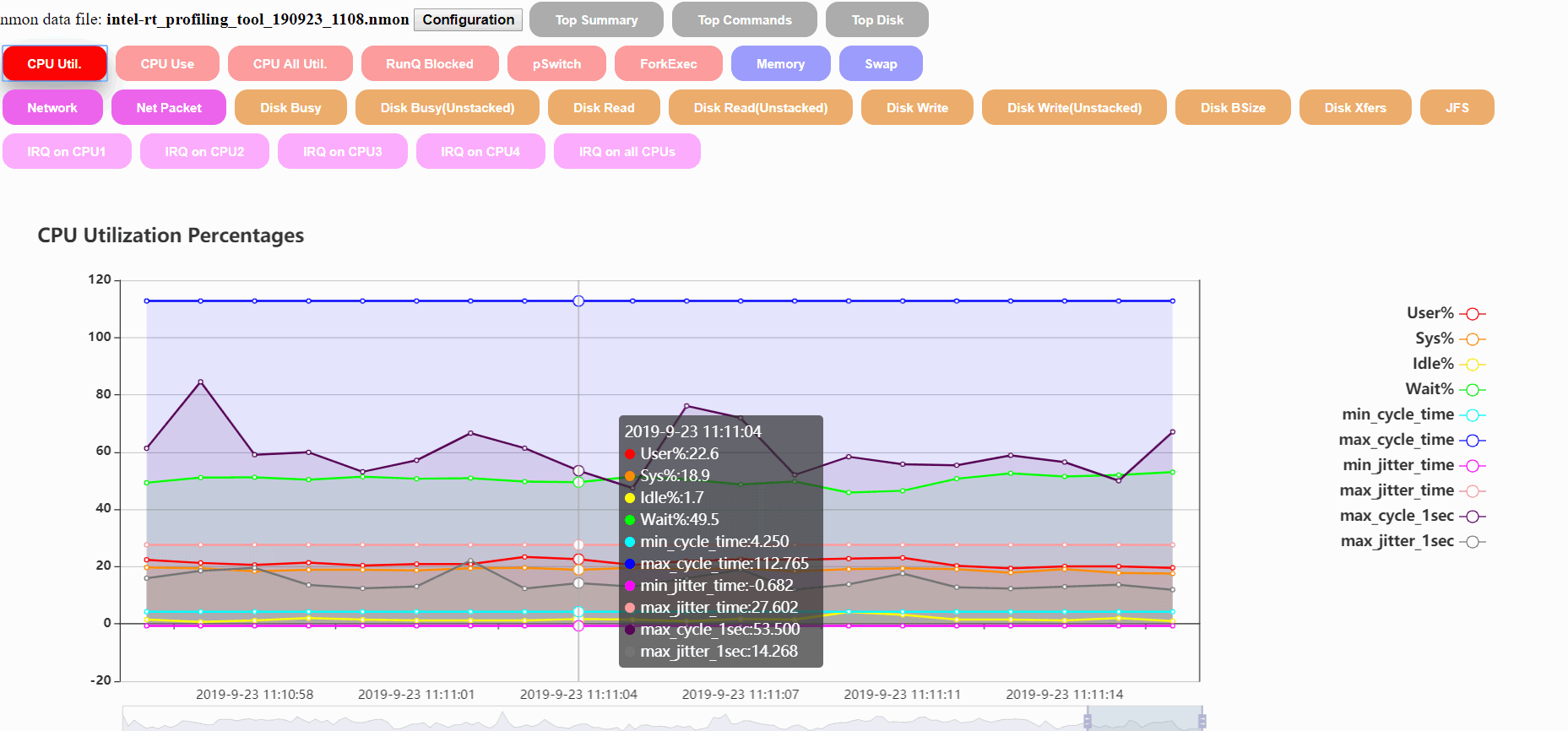The height and width of the screenshot is (731, 1568).
Task: Show Disk Read(Unstacked) chart
Action: click(x=761, y=107)
